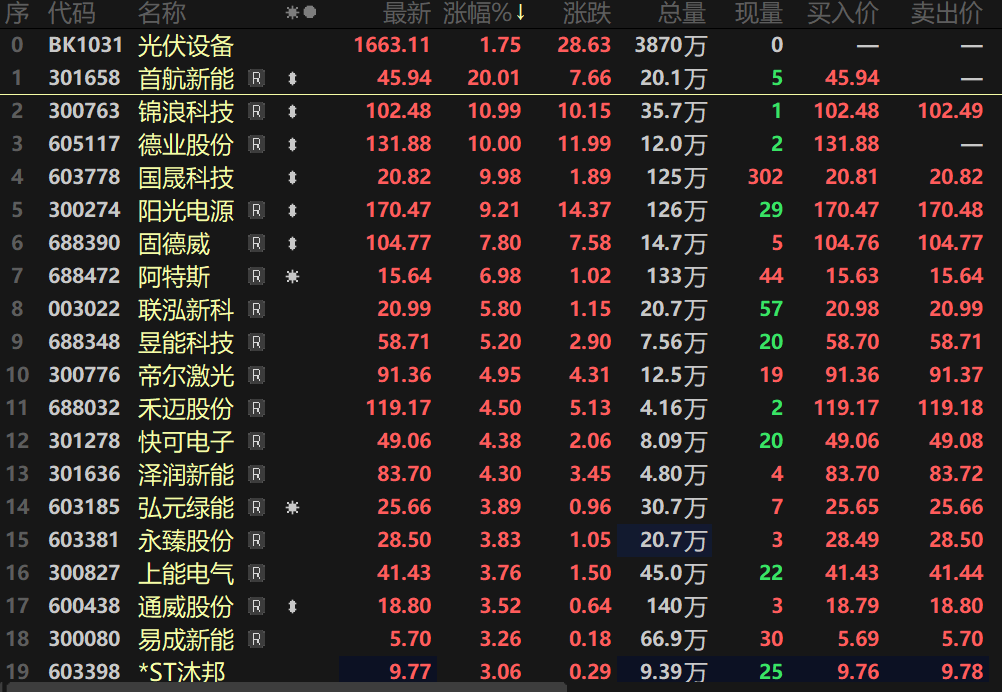Select stock *ST沐邦 by name
1002x692 pixels.
(x=181, y=672)
